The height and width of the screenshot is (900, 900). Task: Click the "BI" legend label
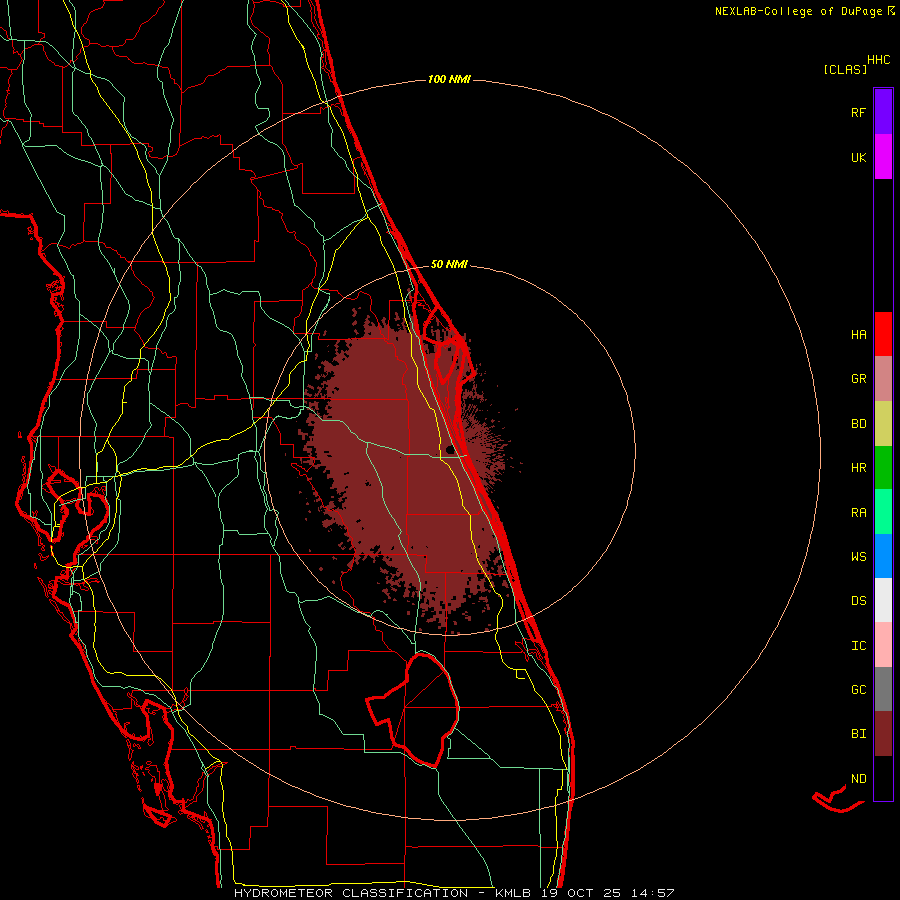[x=858, y=734]
